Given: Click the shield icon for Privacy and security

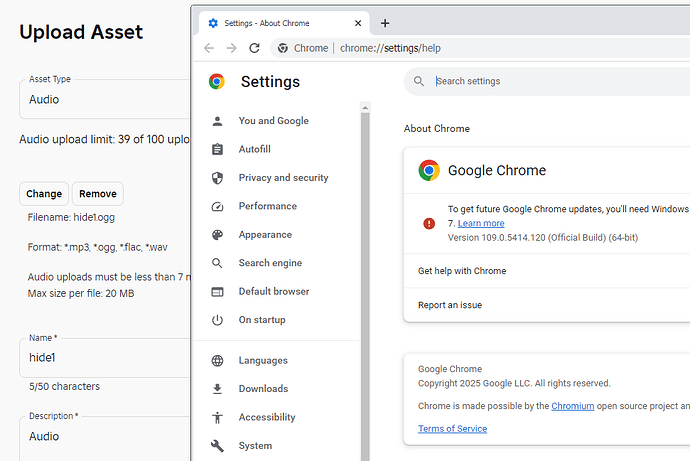Looking at the screenshot, I should (217, 178).
